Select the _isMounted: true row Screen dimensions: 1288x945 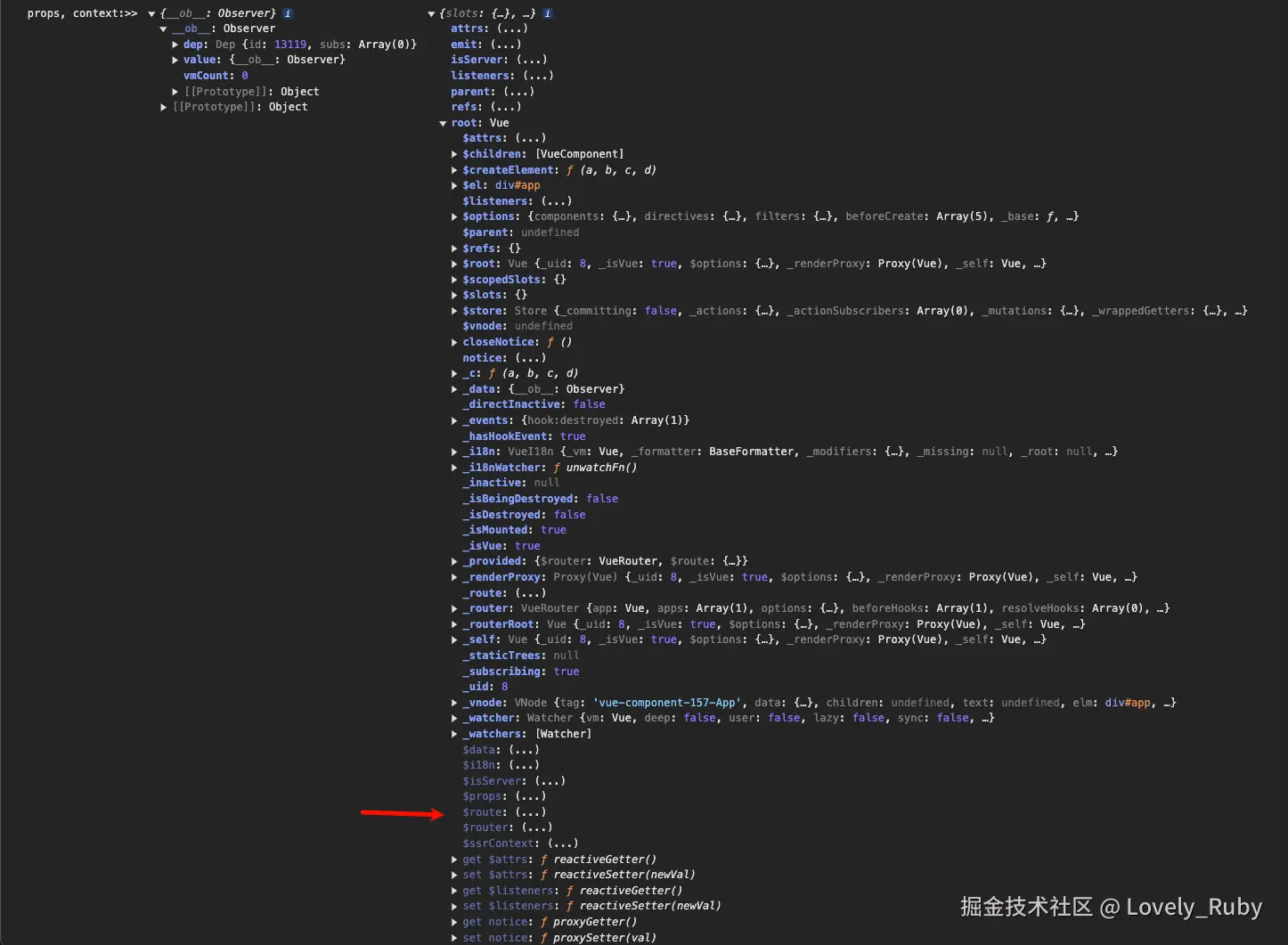(514, 530)
